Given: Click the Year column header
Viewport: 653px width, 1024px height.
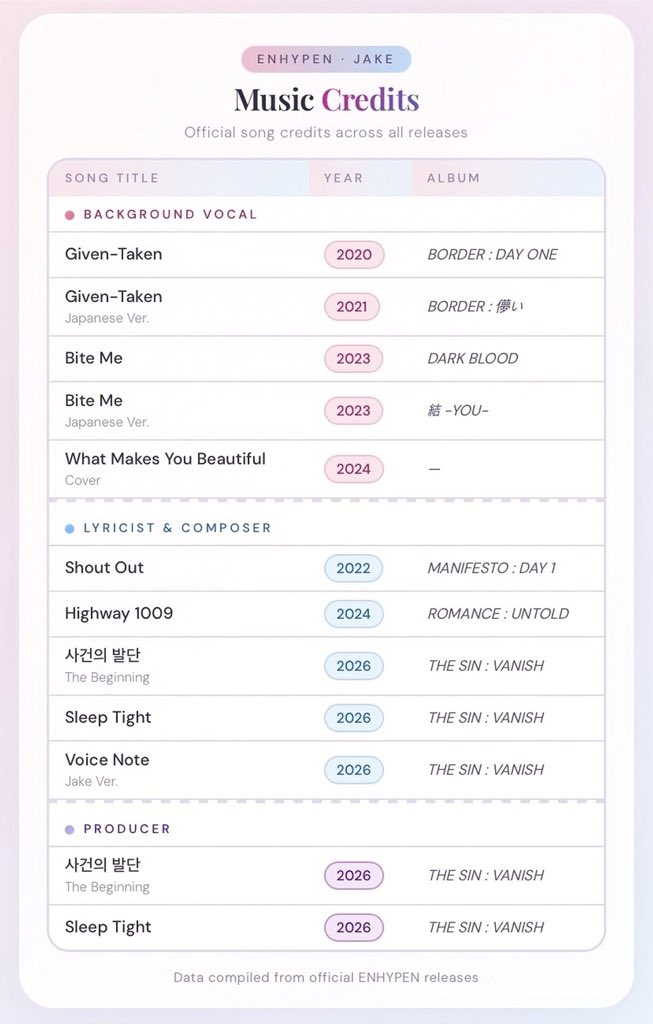Looking at the screenshot, I should coord(343,178).
